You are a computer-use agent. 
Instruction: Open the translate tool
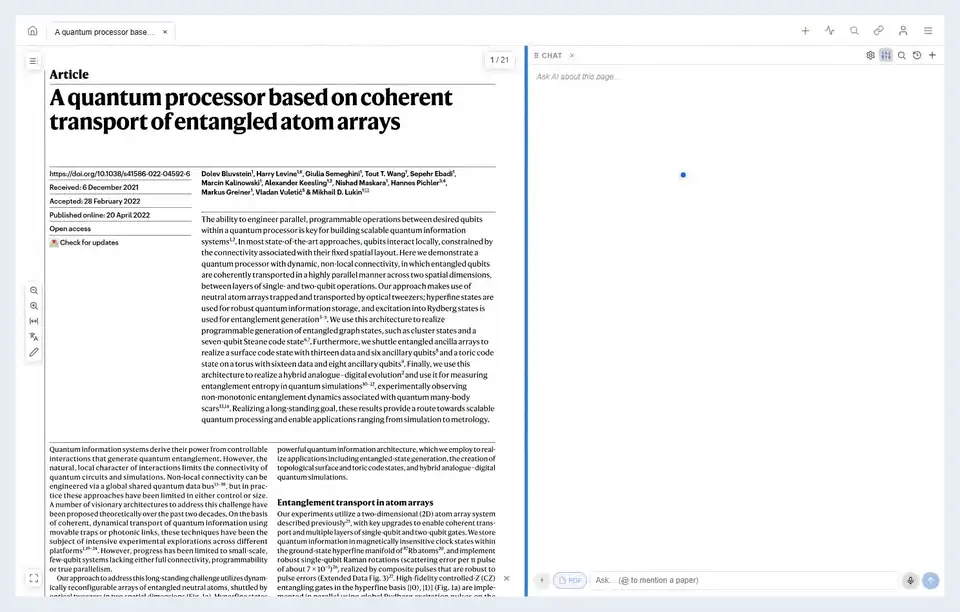tap(34, 337)
